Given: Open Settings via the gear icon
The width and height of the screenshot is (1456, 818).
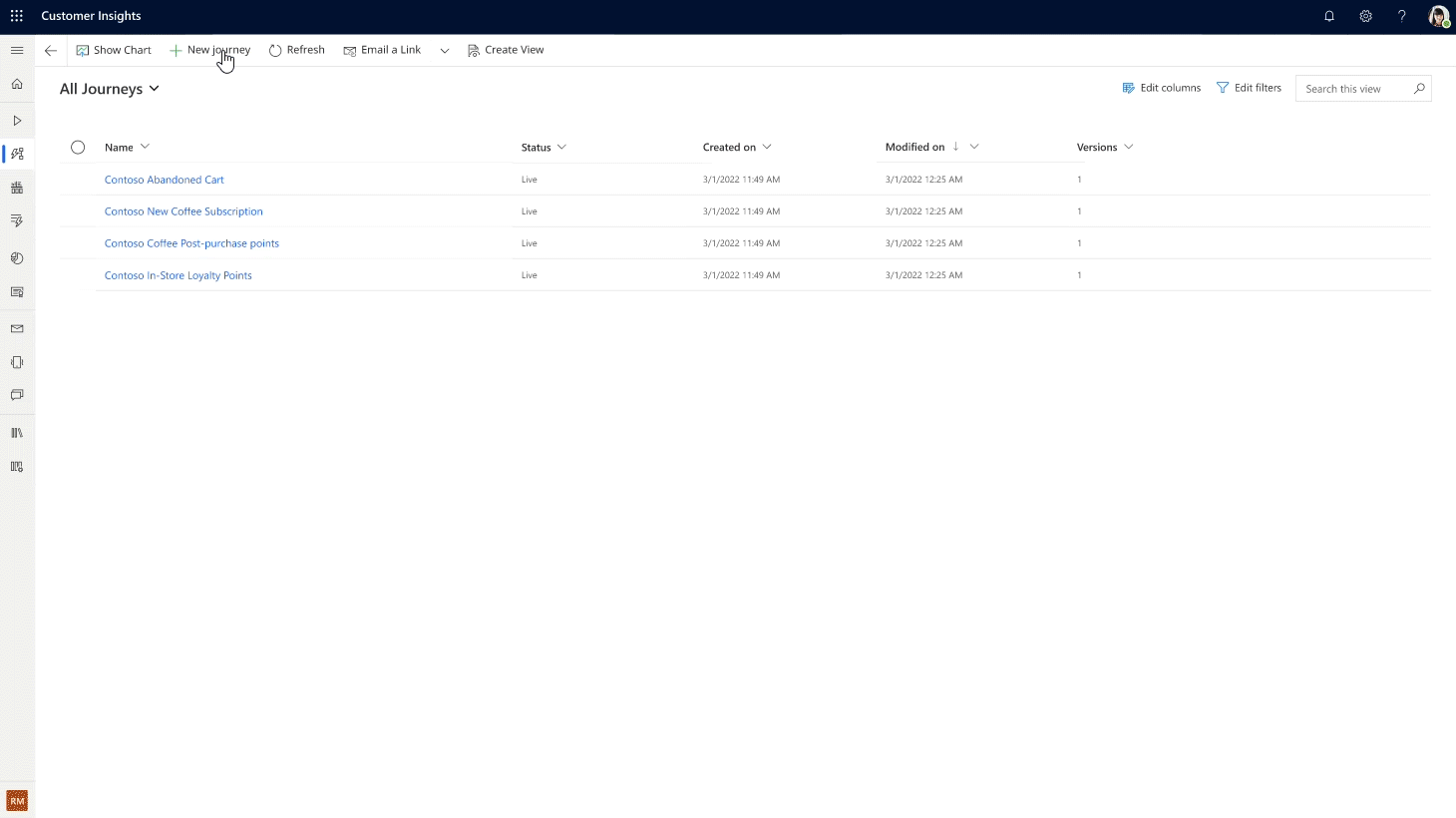Looking at the screenshot, I should point(1365,16).
